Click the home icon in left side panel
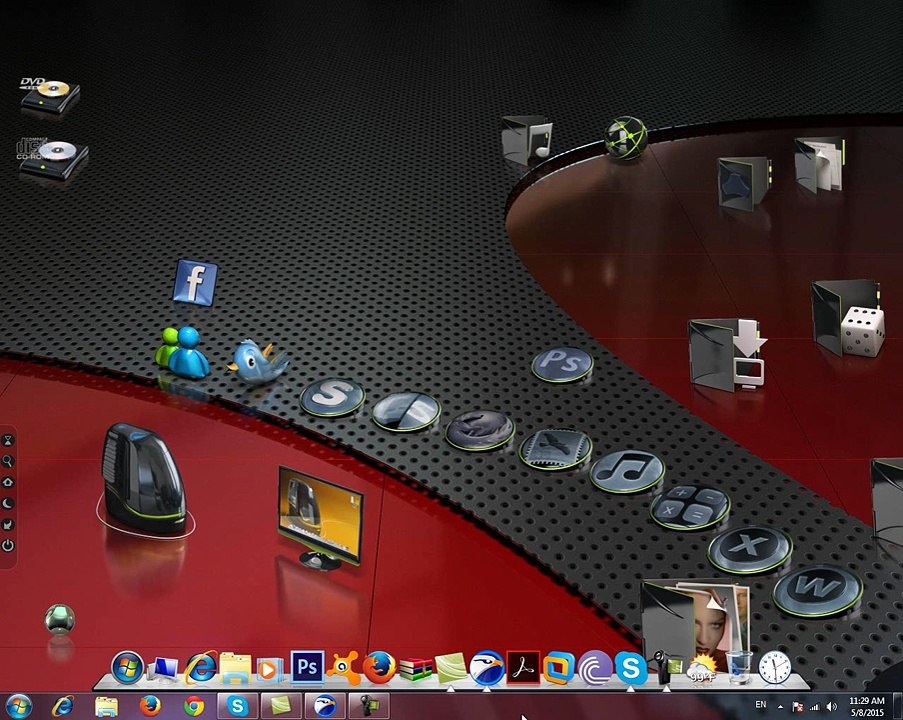This screenshot has width=903, height=720. pyautogui.click(x=8, y=483)
